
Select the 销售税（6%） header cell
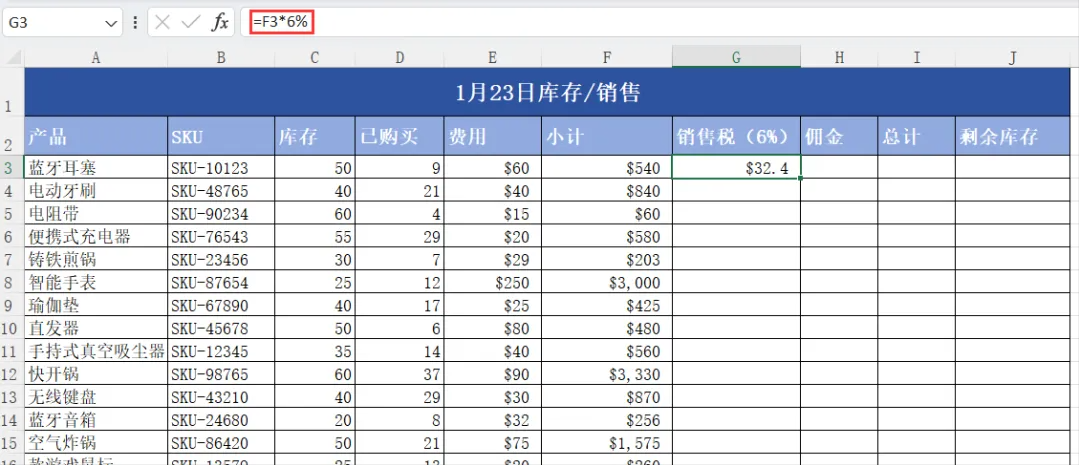pos(736,137)
